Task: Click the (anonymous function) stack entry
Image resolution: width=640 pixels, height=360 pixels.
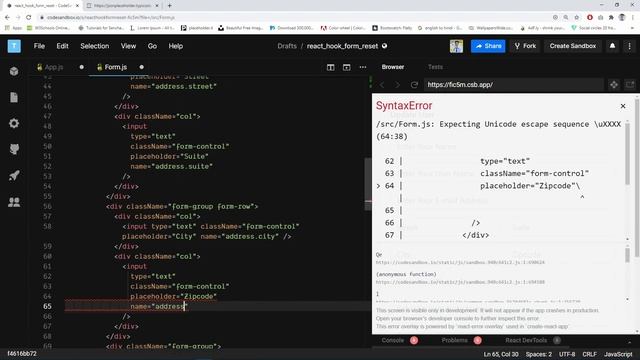Action: click(x=406, y=274)
